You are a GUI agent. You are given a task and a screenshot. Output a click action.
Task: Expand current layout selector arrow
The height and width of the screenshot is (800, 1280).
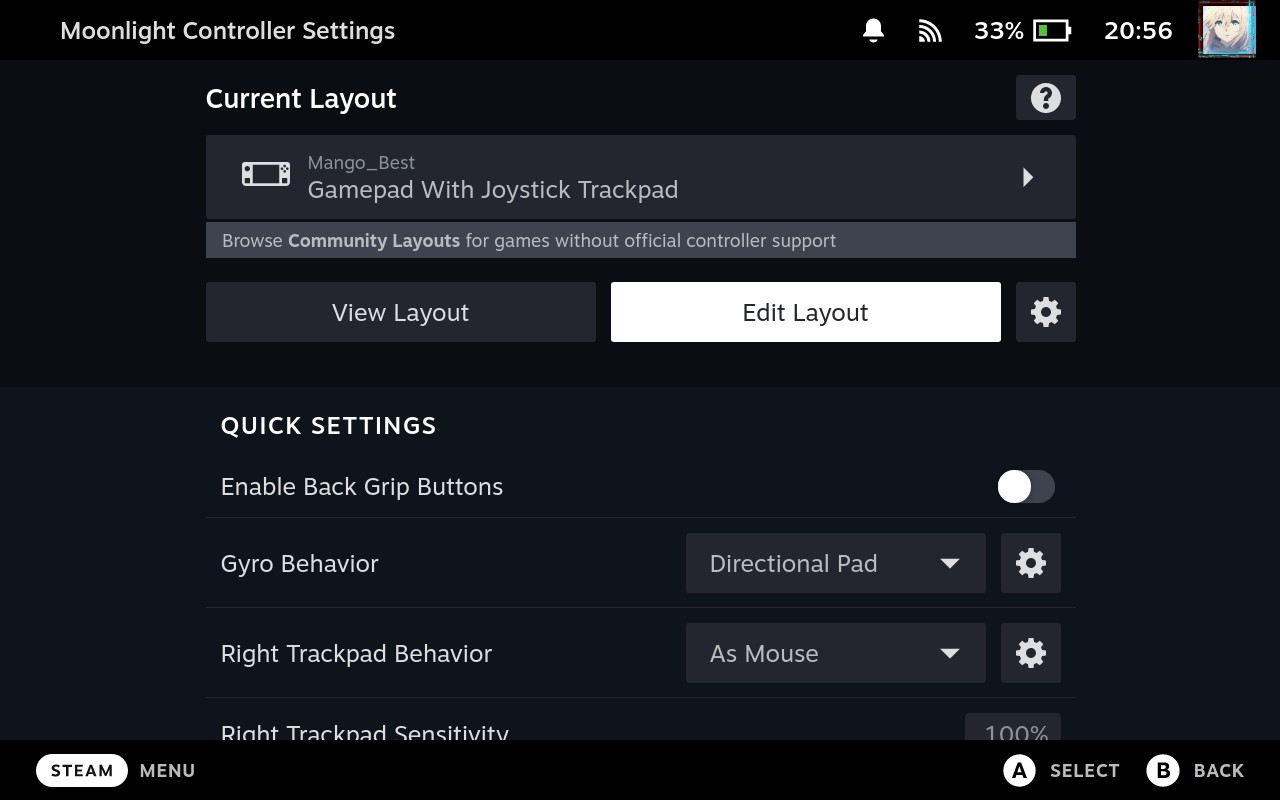pos(1027,177)
